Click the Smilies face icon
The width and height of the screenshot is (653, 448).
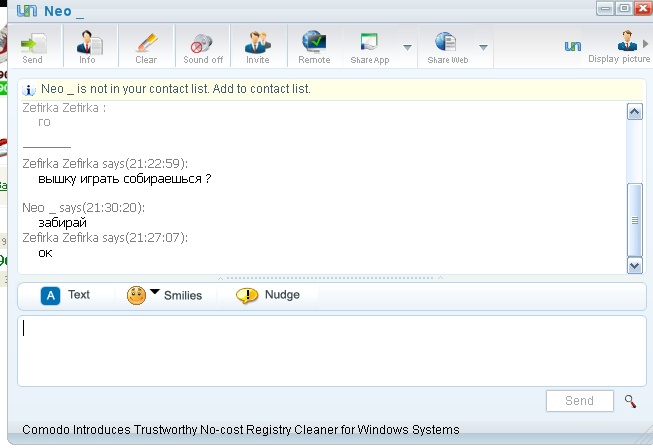click(x=136, y=296)
